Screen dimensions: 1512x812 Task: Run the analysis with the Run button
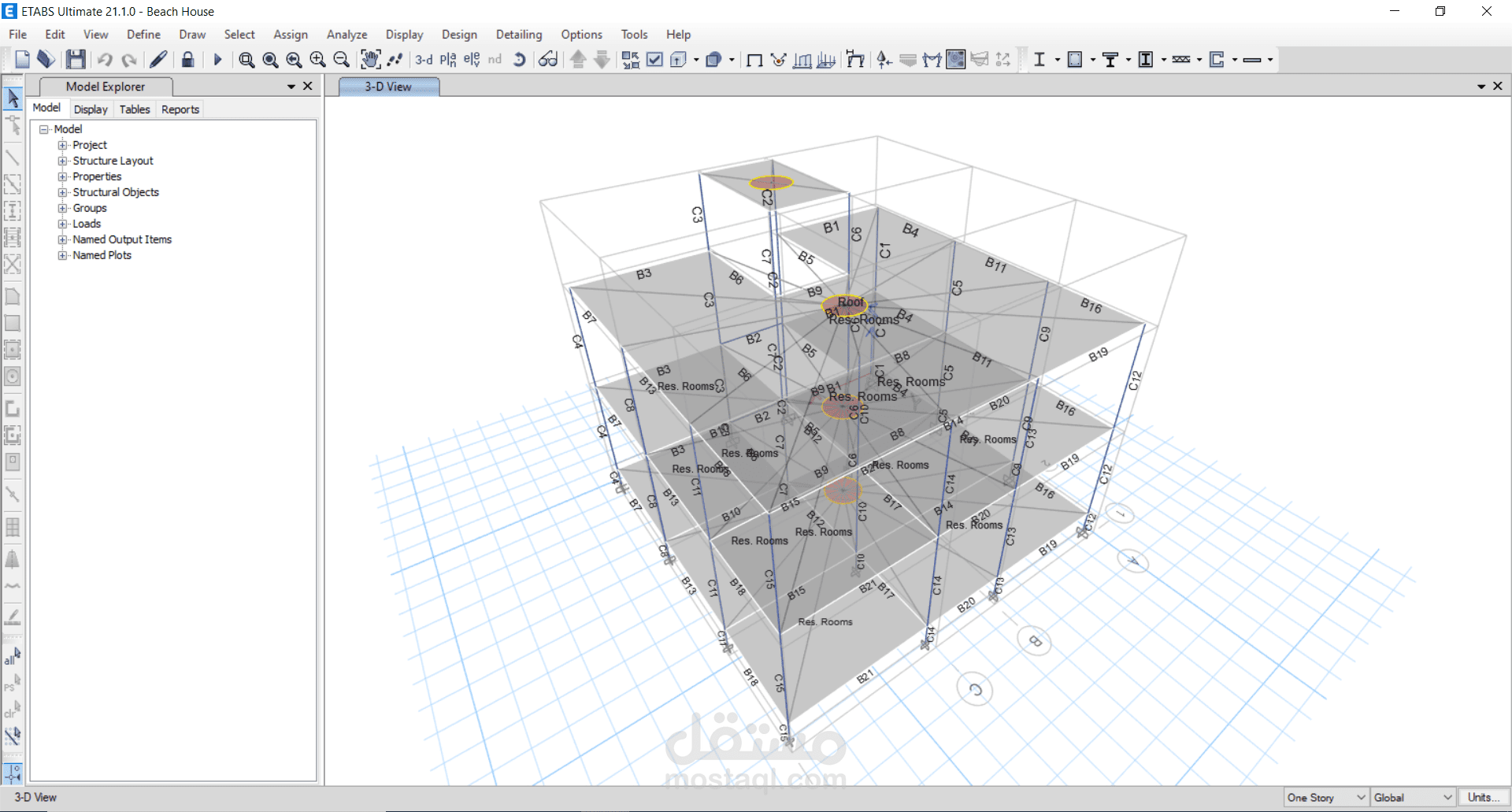(x=217, y=60)
